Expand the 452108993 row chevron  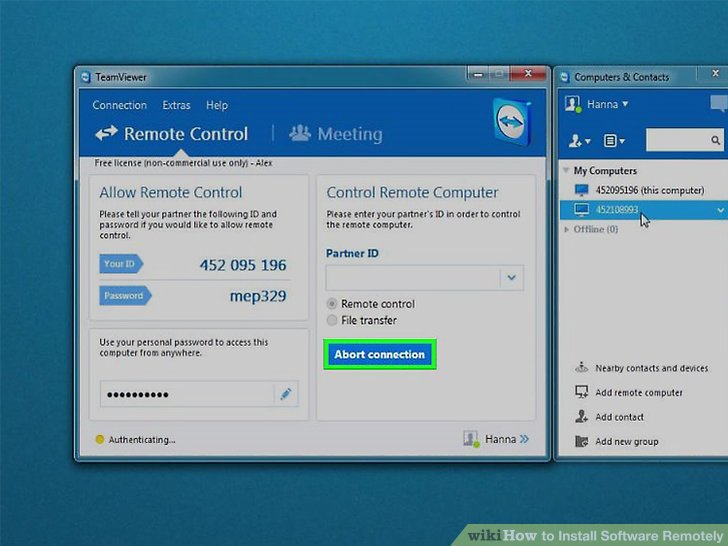pyautogui.click(x=720, y=210)
